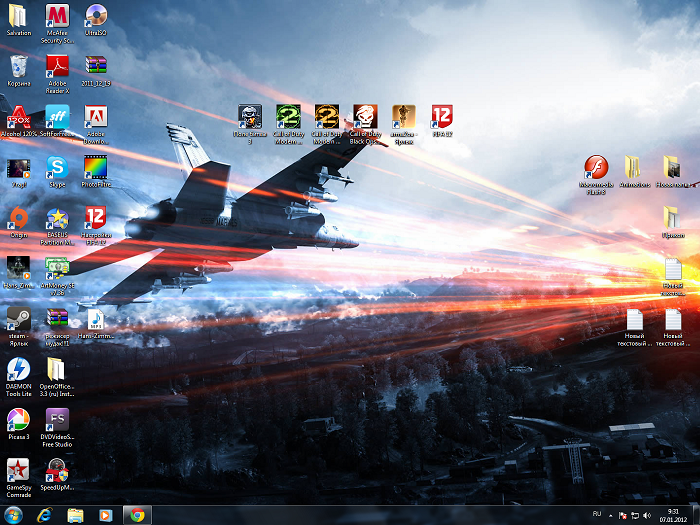Open the Salvation folder
700x525 pixels.
pos(18,16)
